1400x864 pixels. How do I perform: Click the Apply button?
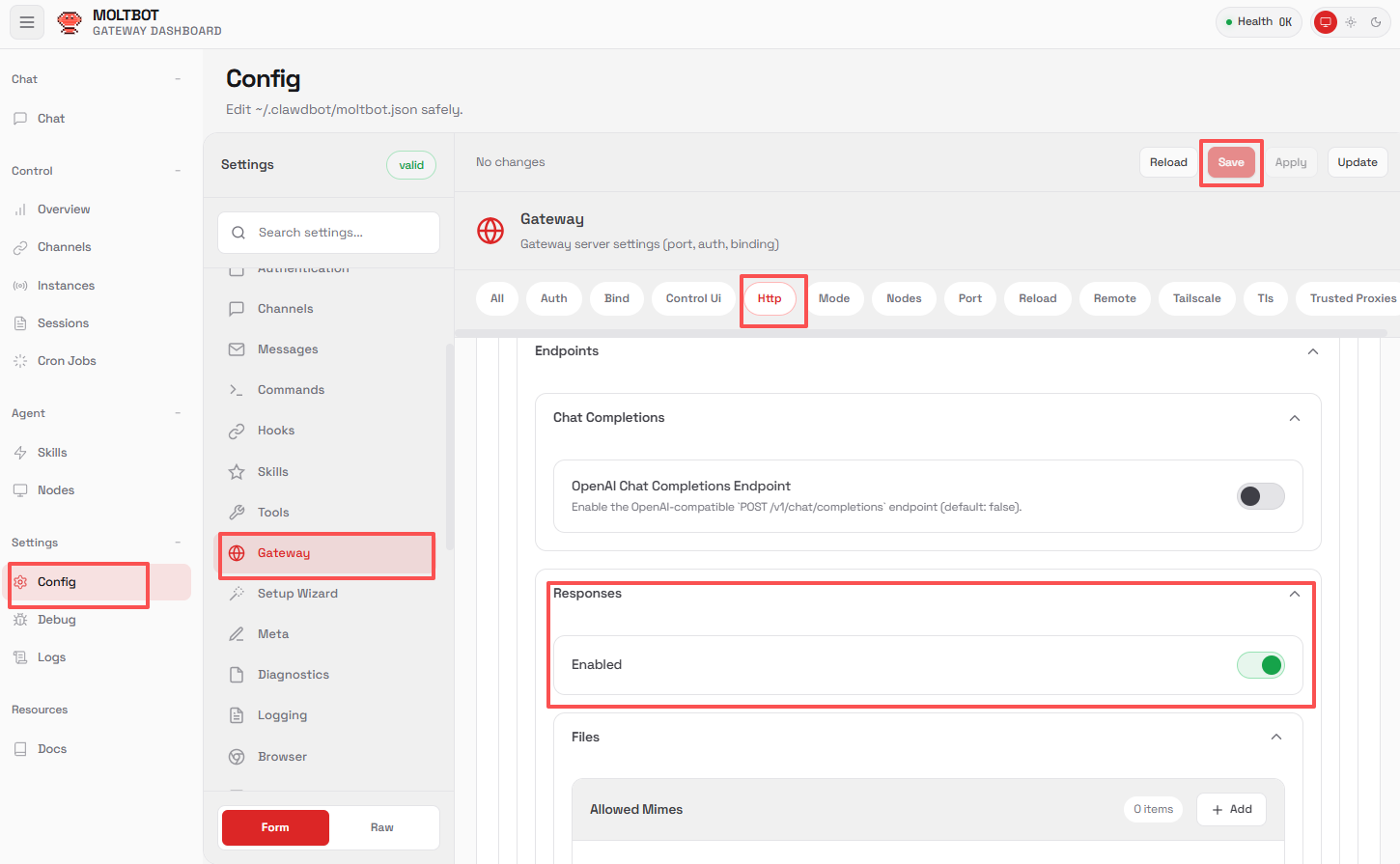click(x=1291, y=162)
